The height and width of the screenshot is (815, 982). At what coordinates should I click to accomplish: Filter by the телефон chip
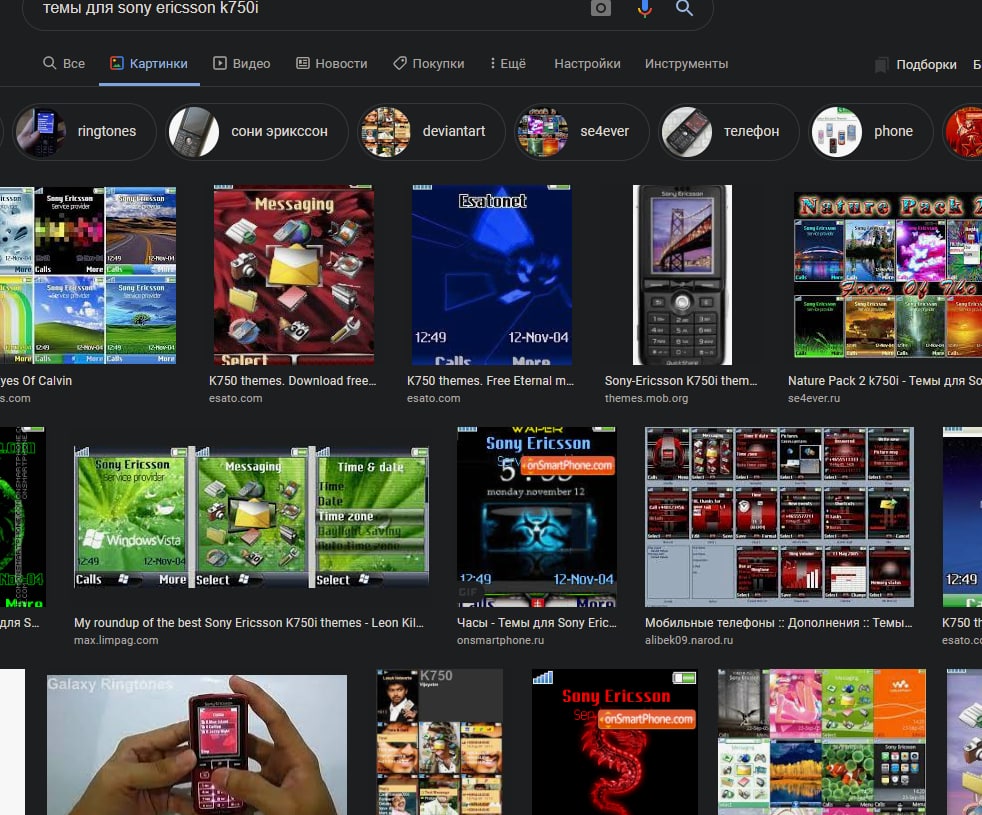729,132
